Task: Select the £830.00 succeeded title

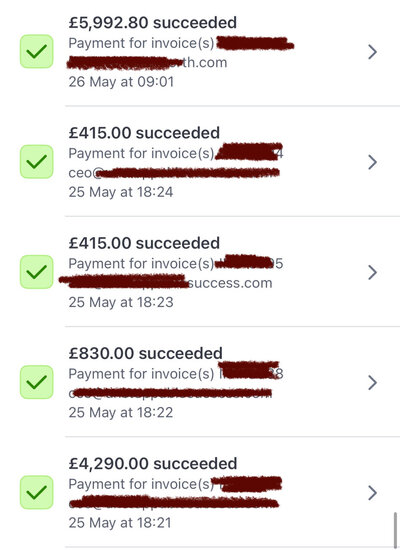Action: coord(146,353)
